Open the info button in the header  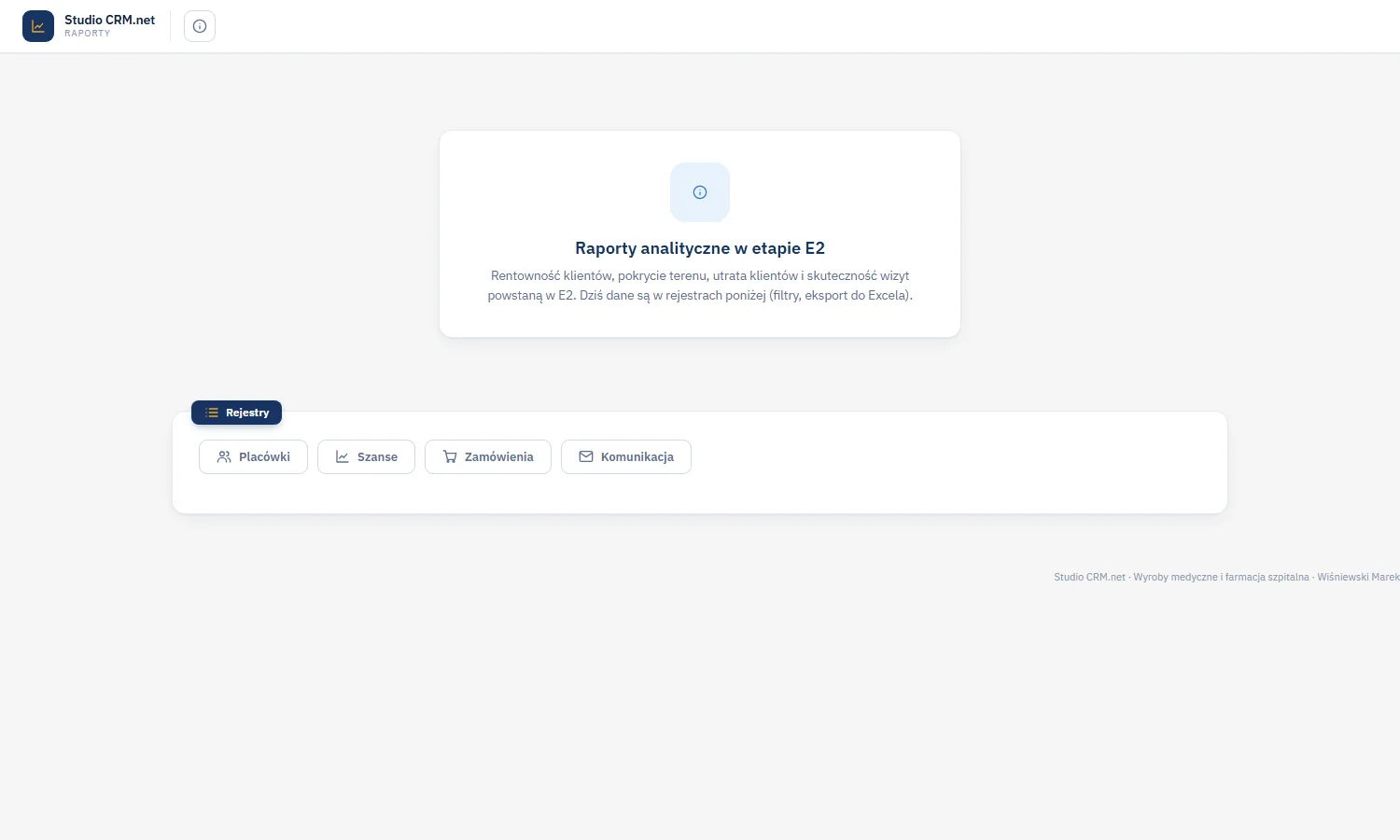[x=200, y=26]
